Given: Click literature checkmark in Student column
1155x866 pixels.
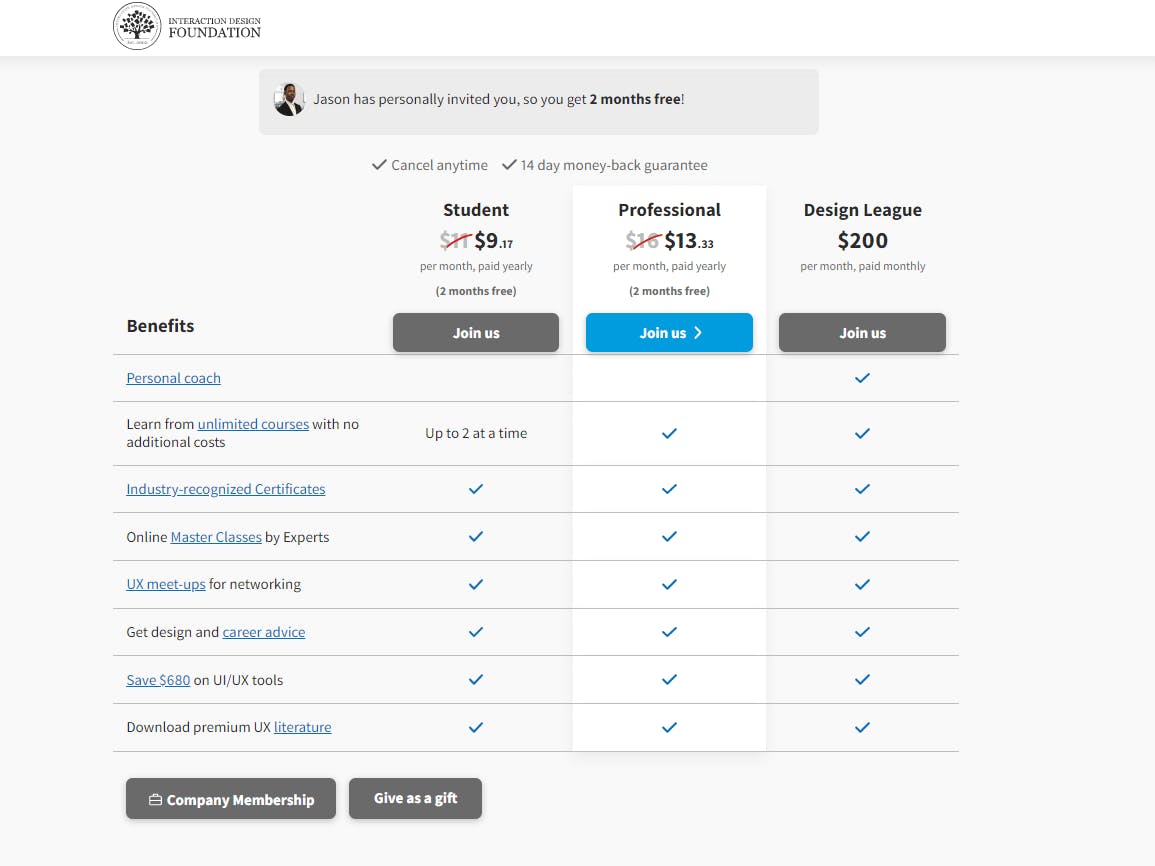Looking at the screenshot, I should 476,727.
